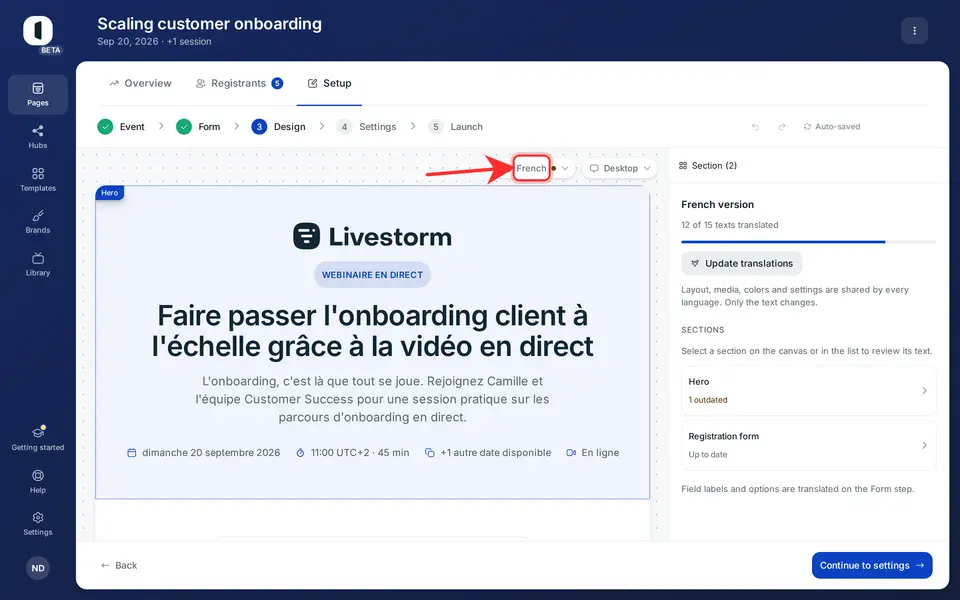Jump to the Settings step 4
Image resolution: width=960 pixels, height=600 pixels.
(x=367, y=127)
